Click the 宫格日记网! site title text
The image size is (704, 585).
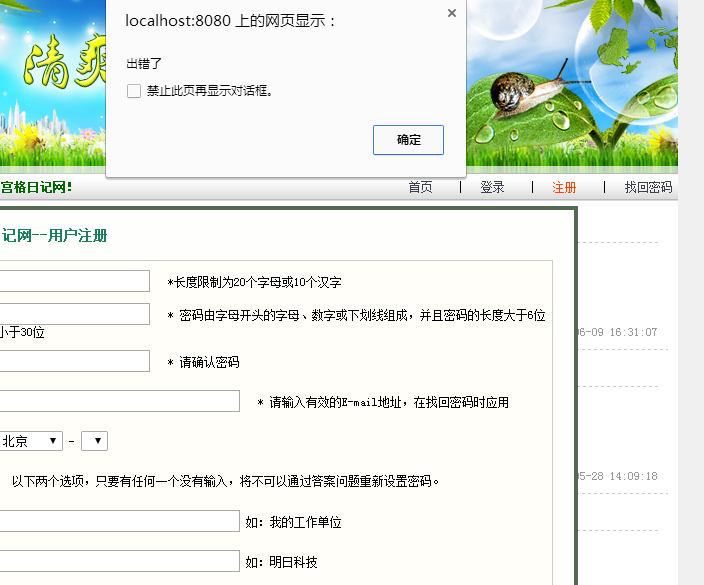coord(36,187)
